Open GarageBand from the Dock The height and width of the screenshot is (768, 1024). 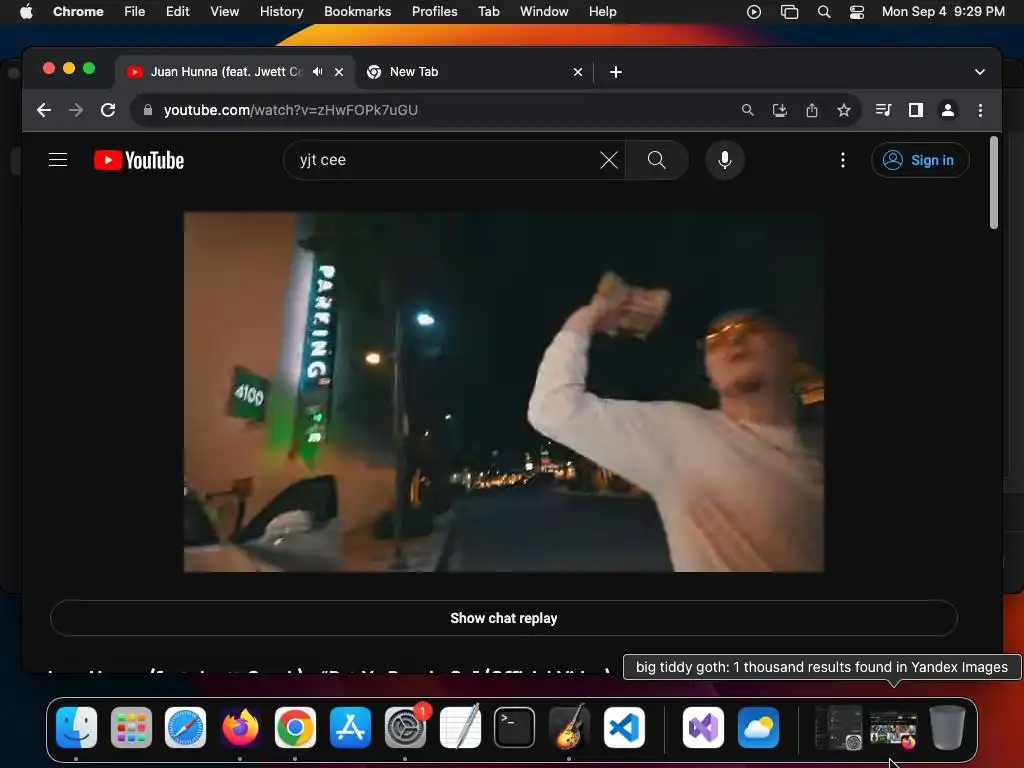click(569, 727)
